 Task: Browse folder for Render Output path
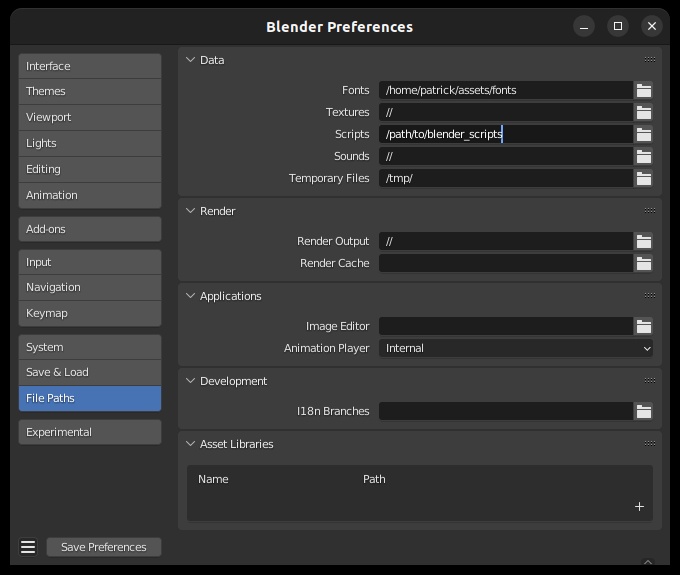pos(644,241)
